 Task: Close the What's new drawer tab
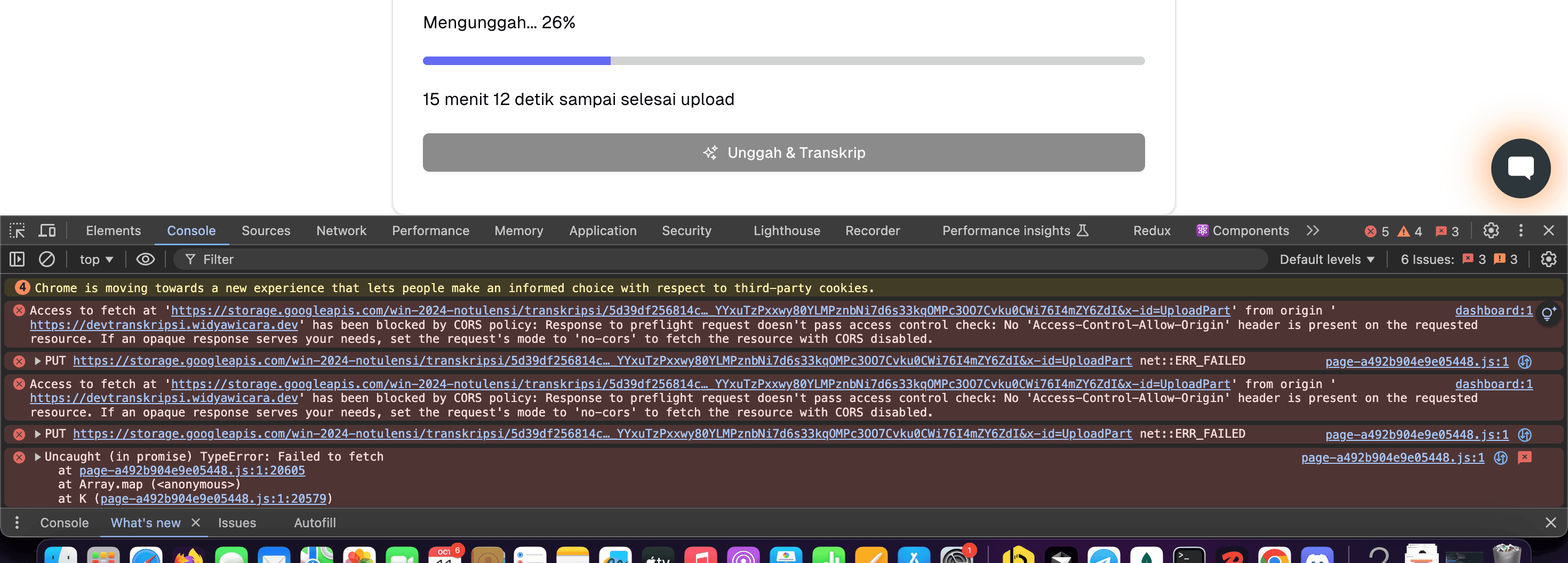(196, 523)
